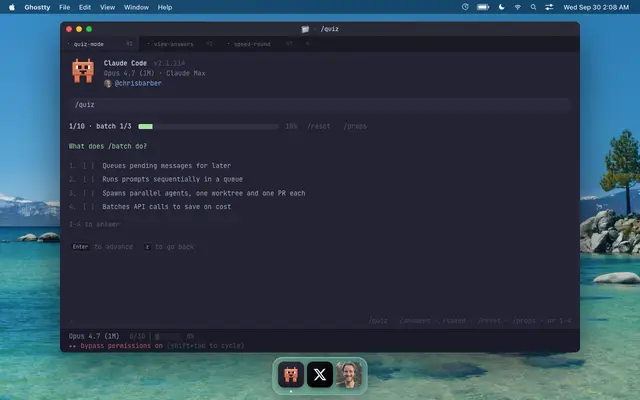The image size is (640, 400).
Task: Click 'Opus 4.7 (1M)' in bottom status line
Action: (94, 336)
